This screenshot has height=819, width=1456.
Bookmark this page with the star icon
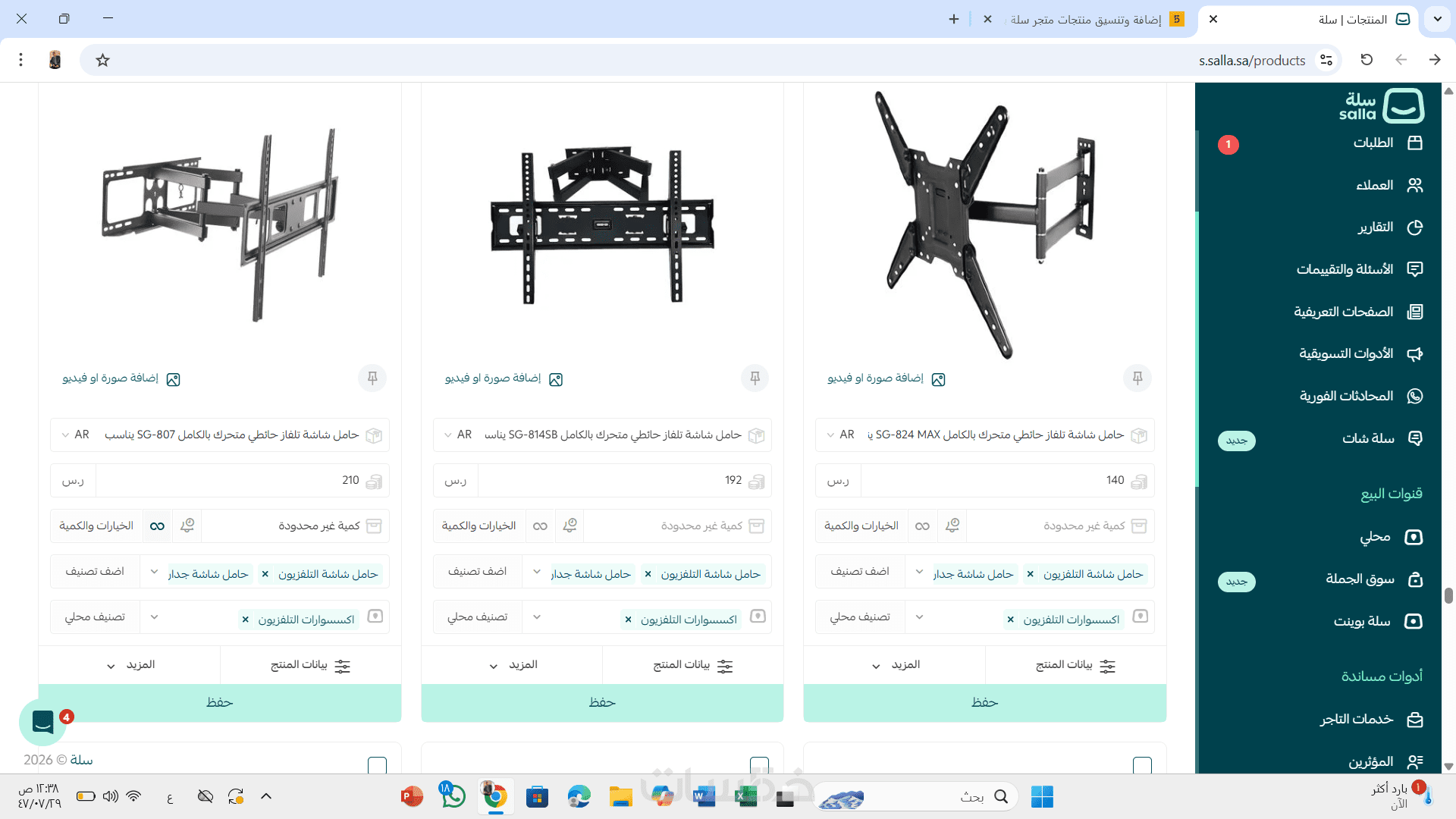tap(103, 60)
